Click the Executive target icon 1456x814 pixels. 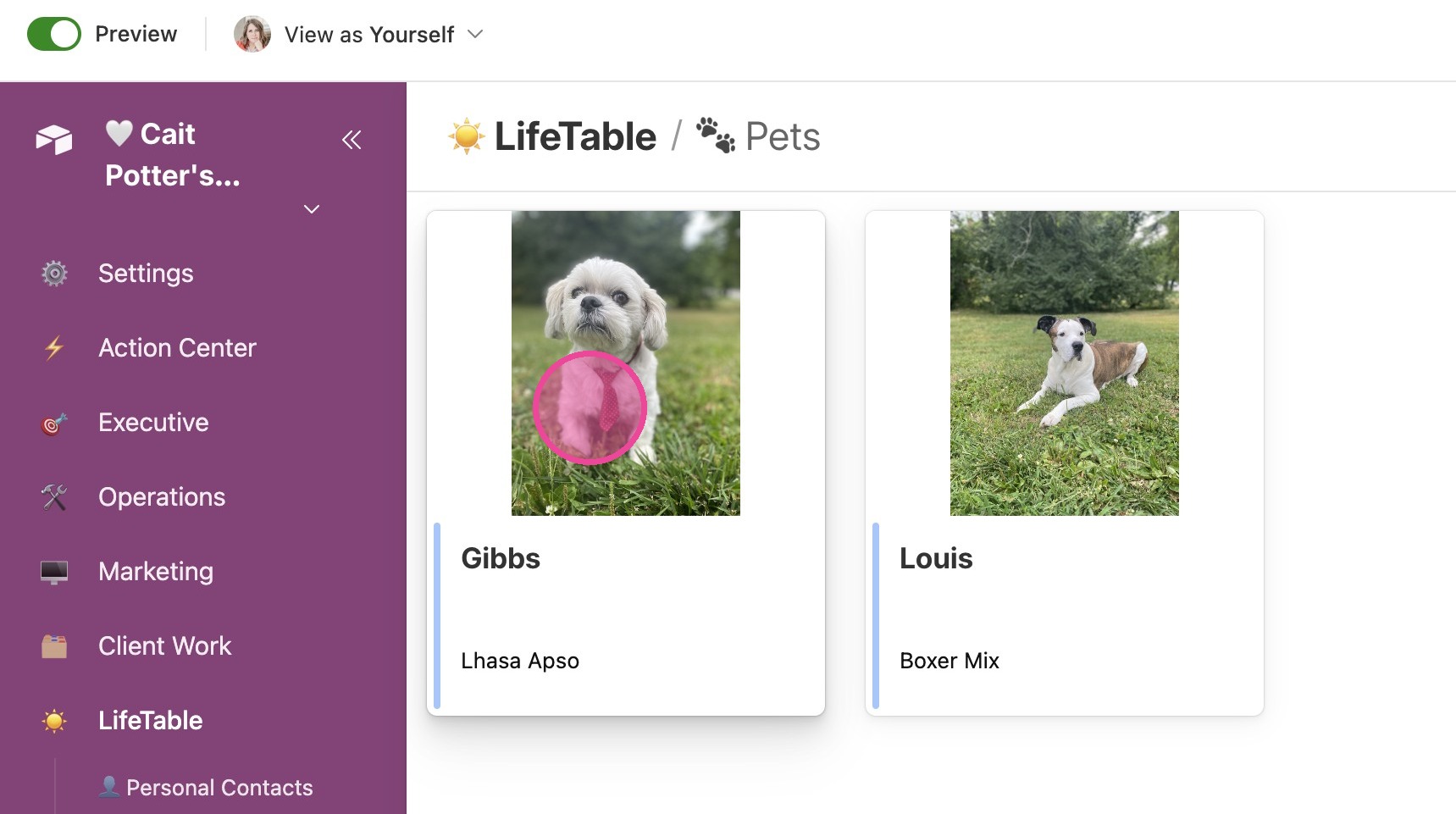54,423
